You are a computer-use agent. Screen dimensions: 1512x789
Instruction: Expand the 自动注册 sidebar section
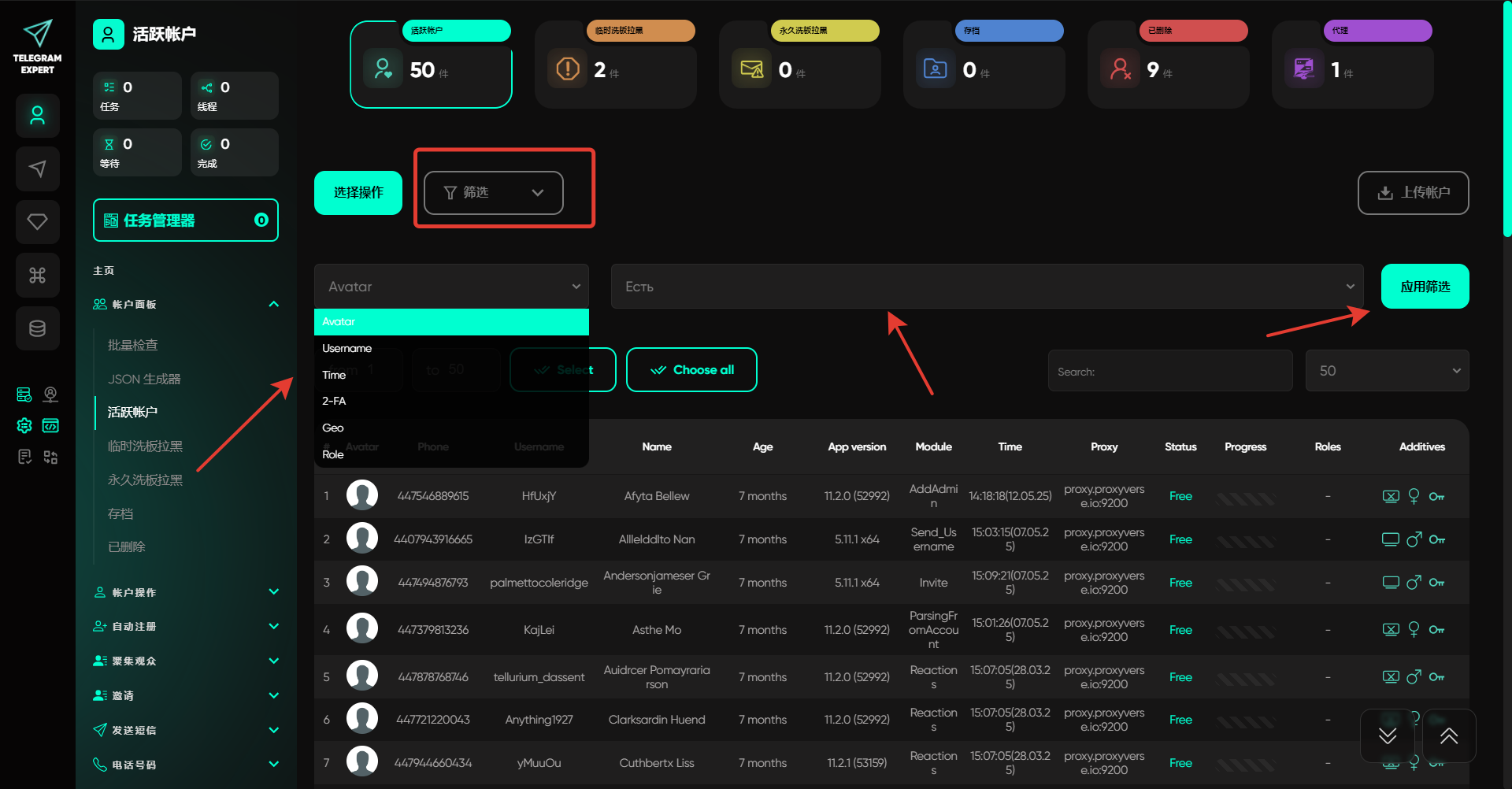click(273, 627)
